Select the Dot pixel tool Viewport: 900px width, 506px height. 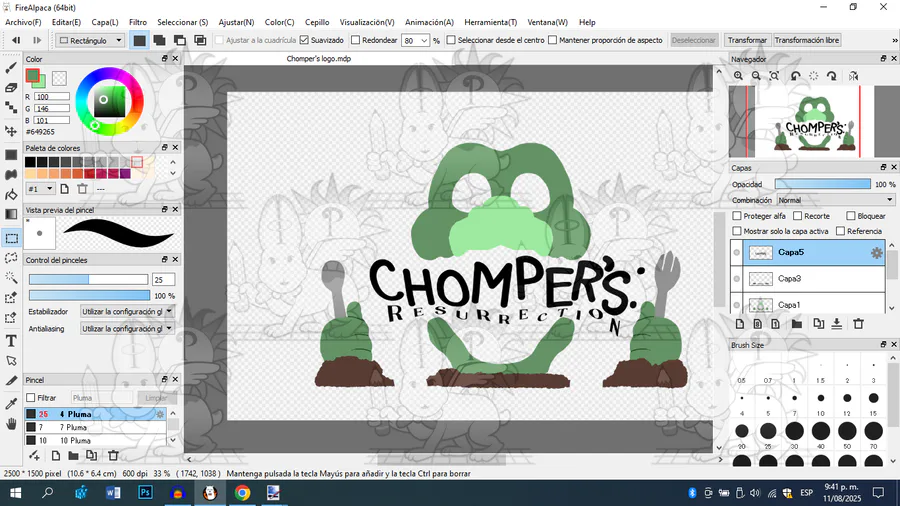[x=11, y=107]
